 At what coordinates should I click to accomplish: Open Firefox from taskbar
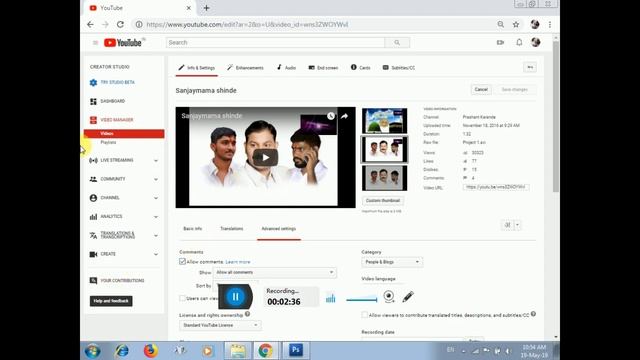coord(151,351)
